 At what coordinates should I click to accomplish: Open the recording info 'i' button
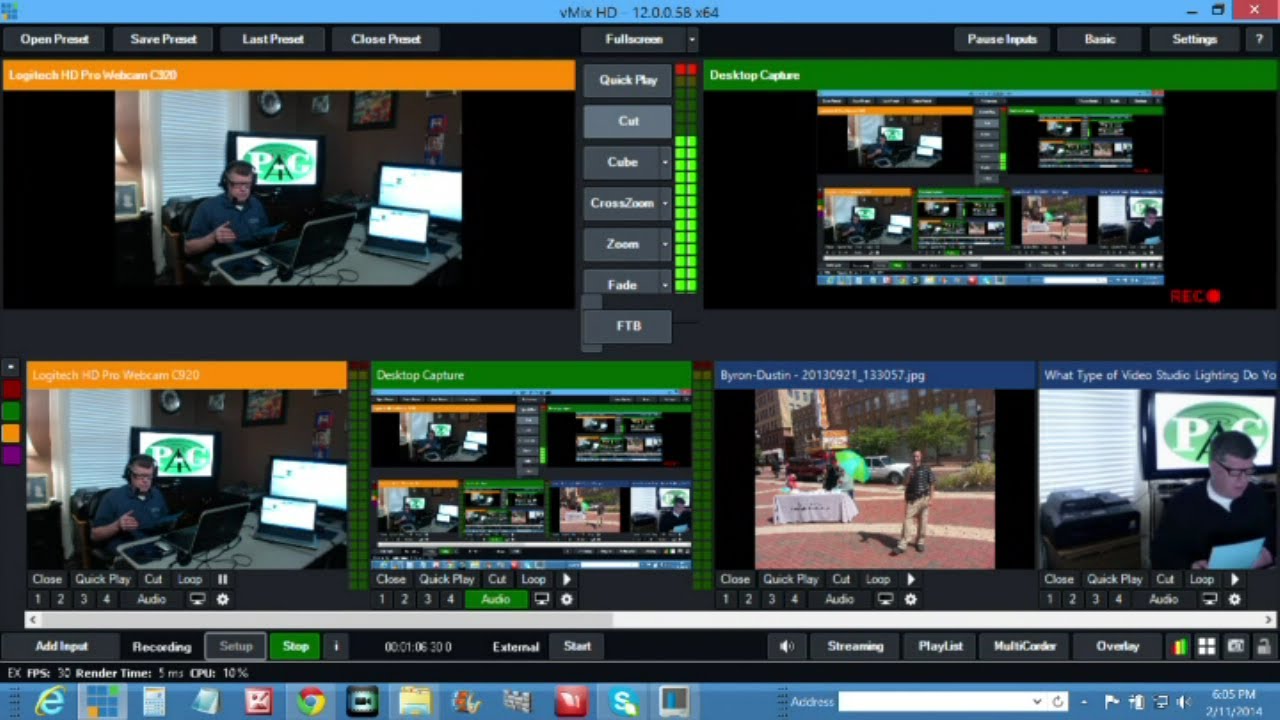[x=336, y=646]
